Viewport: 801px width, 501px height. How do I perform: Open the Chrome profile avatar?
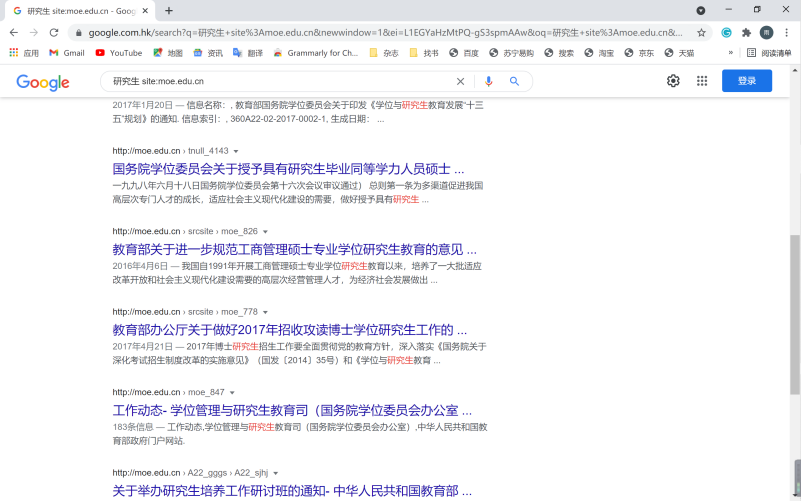coord(766,33)
